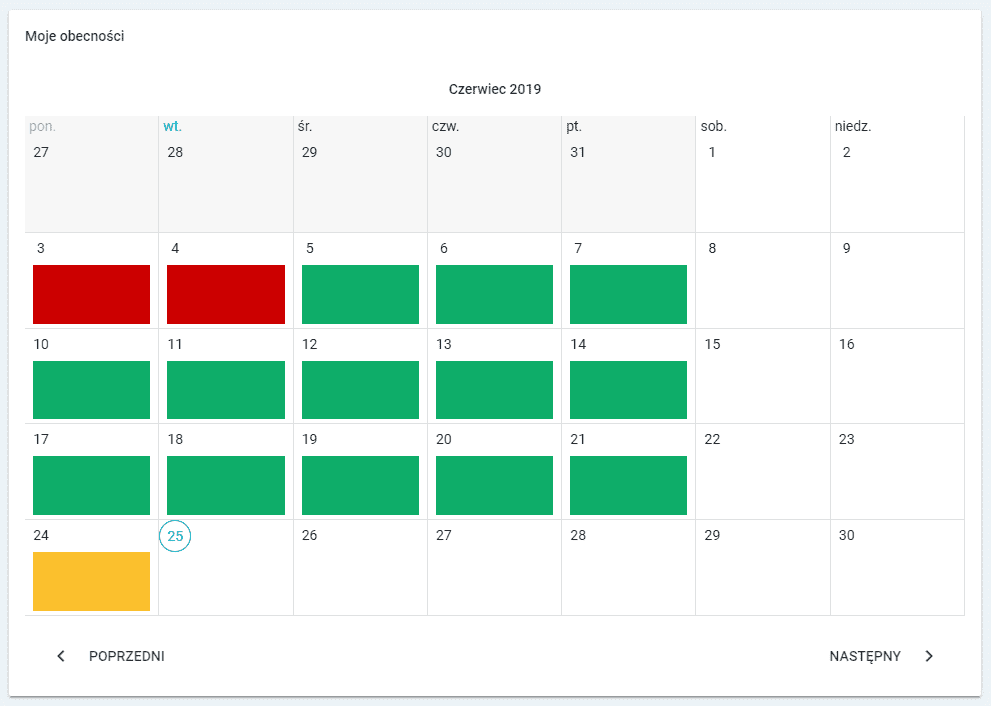
Task: Open the green entry on June 11
Action: (226, 390)
